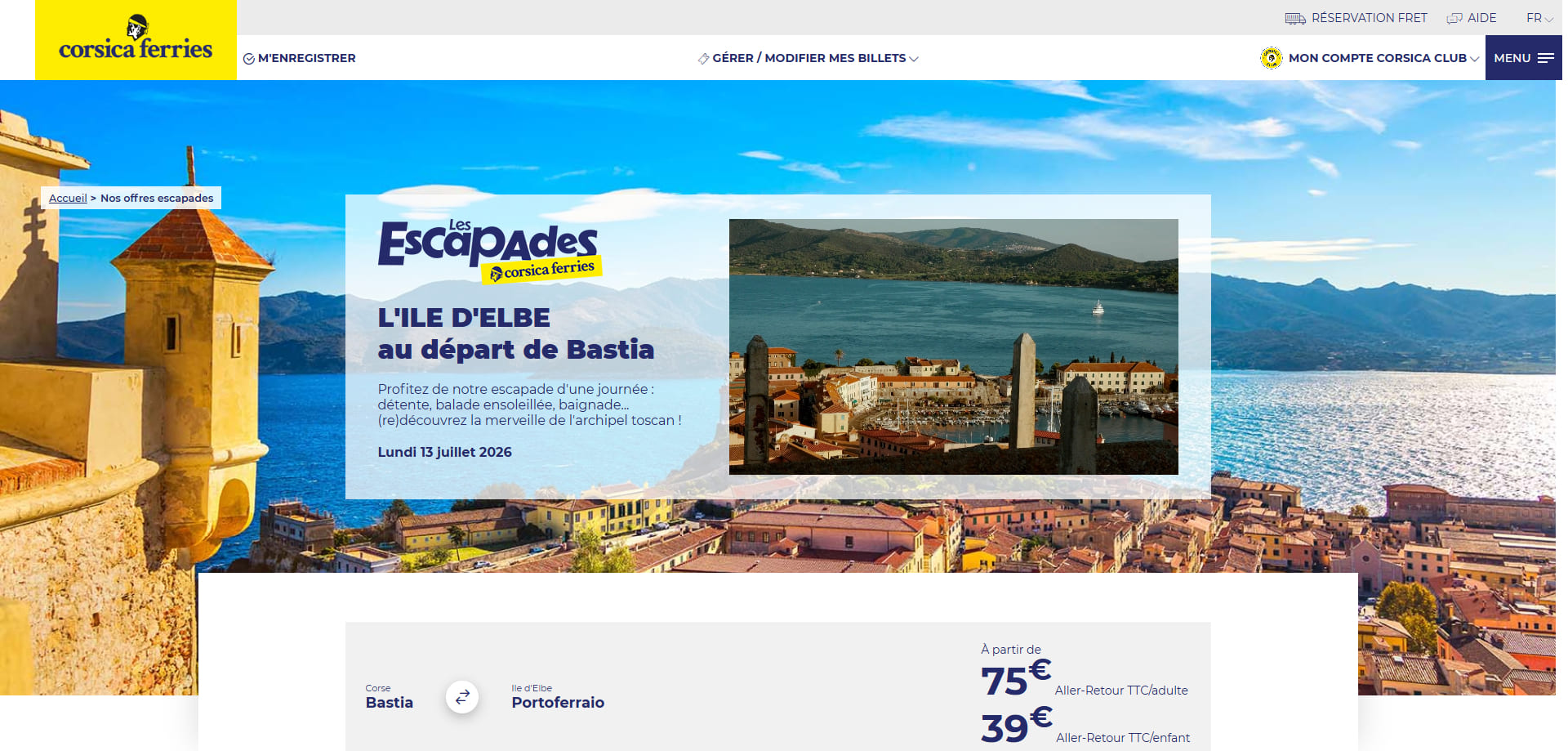This screenshot has height=751, width=1568.
Task: Click the Les Escapades logo
Action: click(x=489, y=251)
